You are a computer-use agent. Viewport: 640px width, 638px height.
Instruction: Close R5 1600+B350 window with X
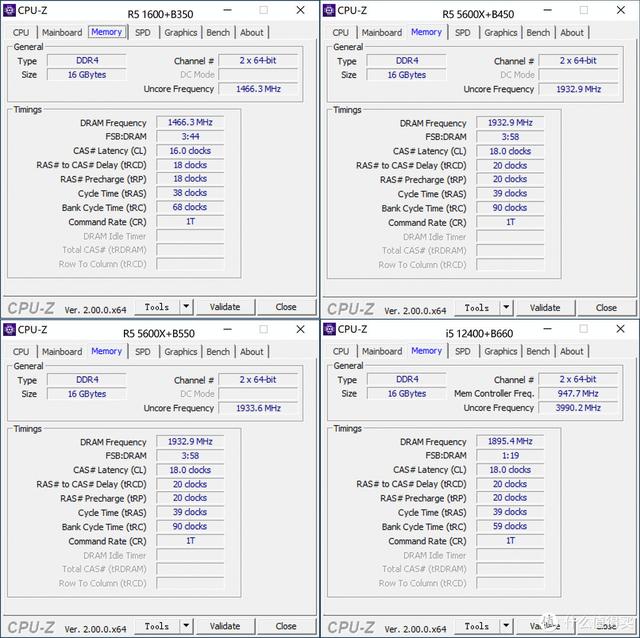click(x=300, y=10)
